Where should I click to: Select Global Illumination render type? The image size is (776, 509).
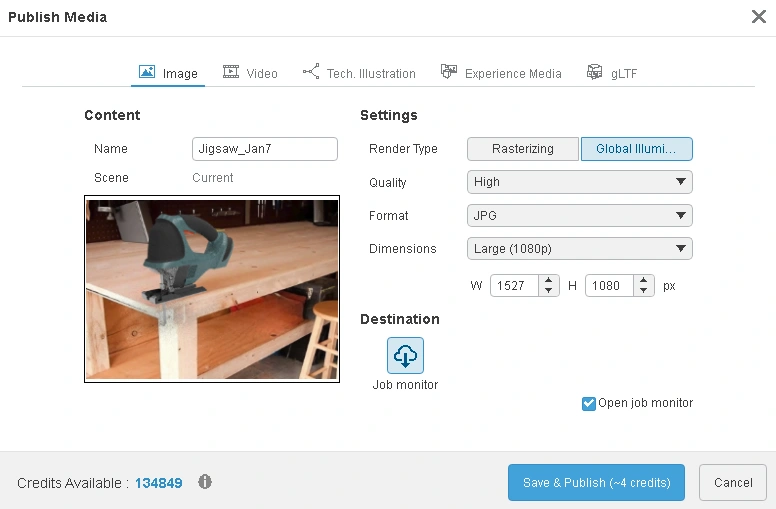tap(637, 149)
